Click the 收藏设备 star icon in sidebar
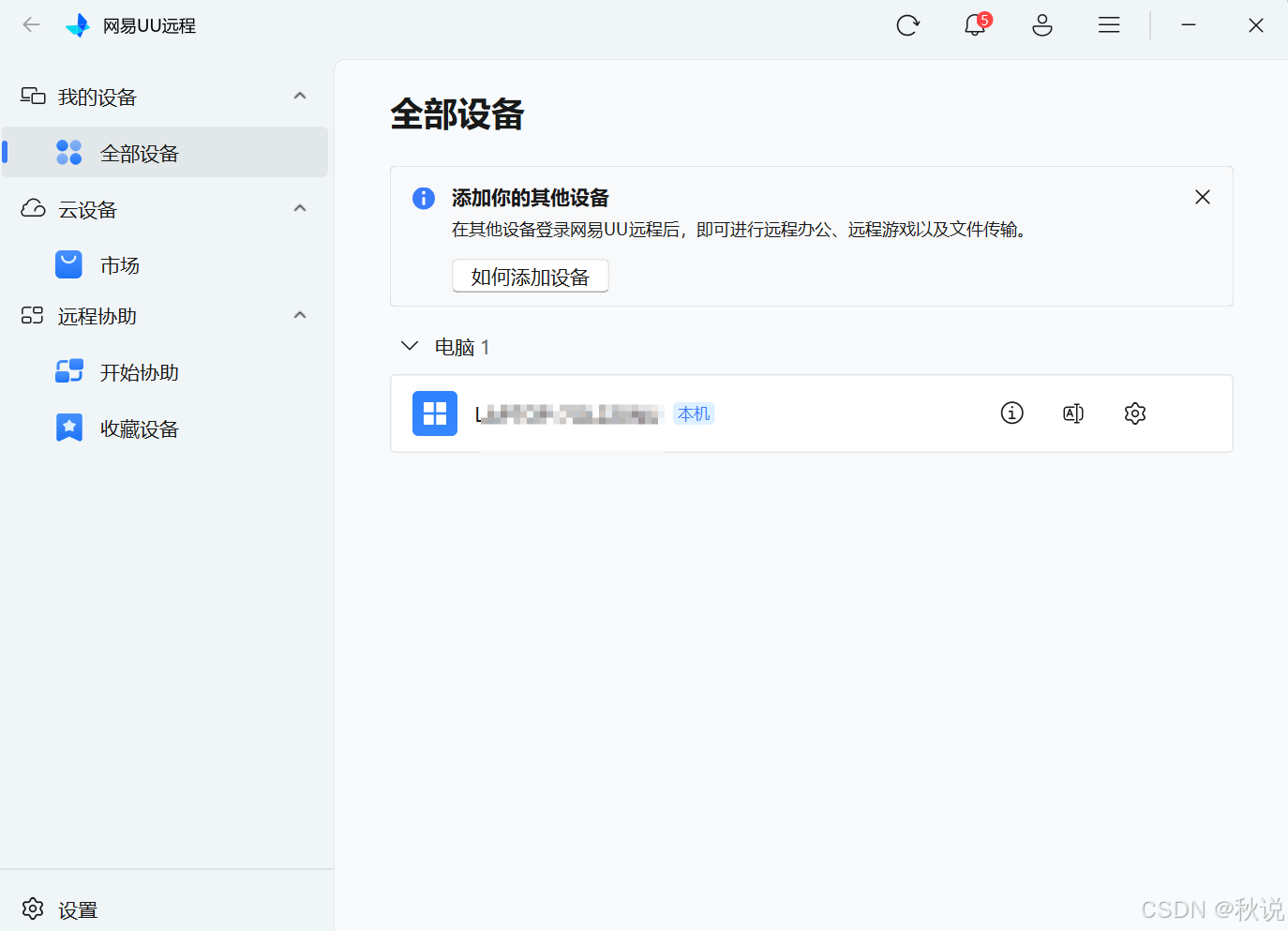Image resolution: width=1288 pixels, height=931 pixels. click(68, 428)
